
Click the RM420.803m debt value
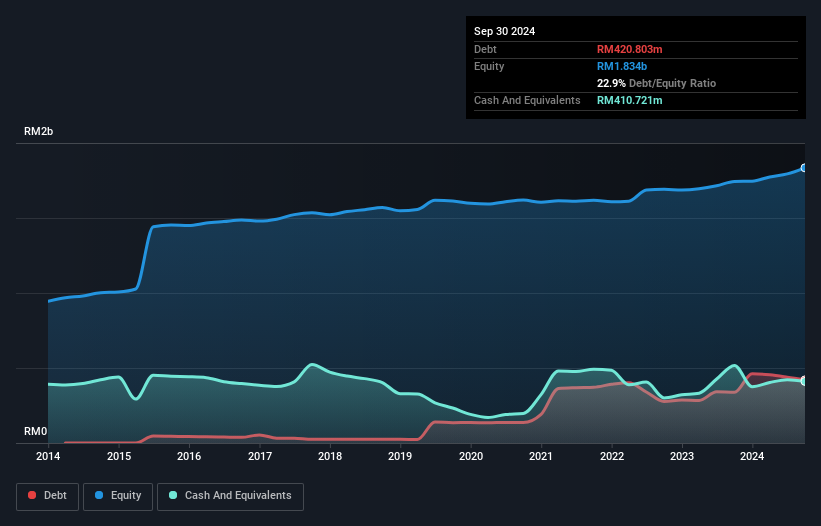click(x=629, y=49)
